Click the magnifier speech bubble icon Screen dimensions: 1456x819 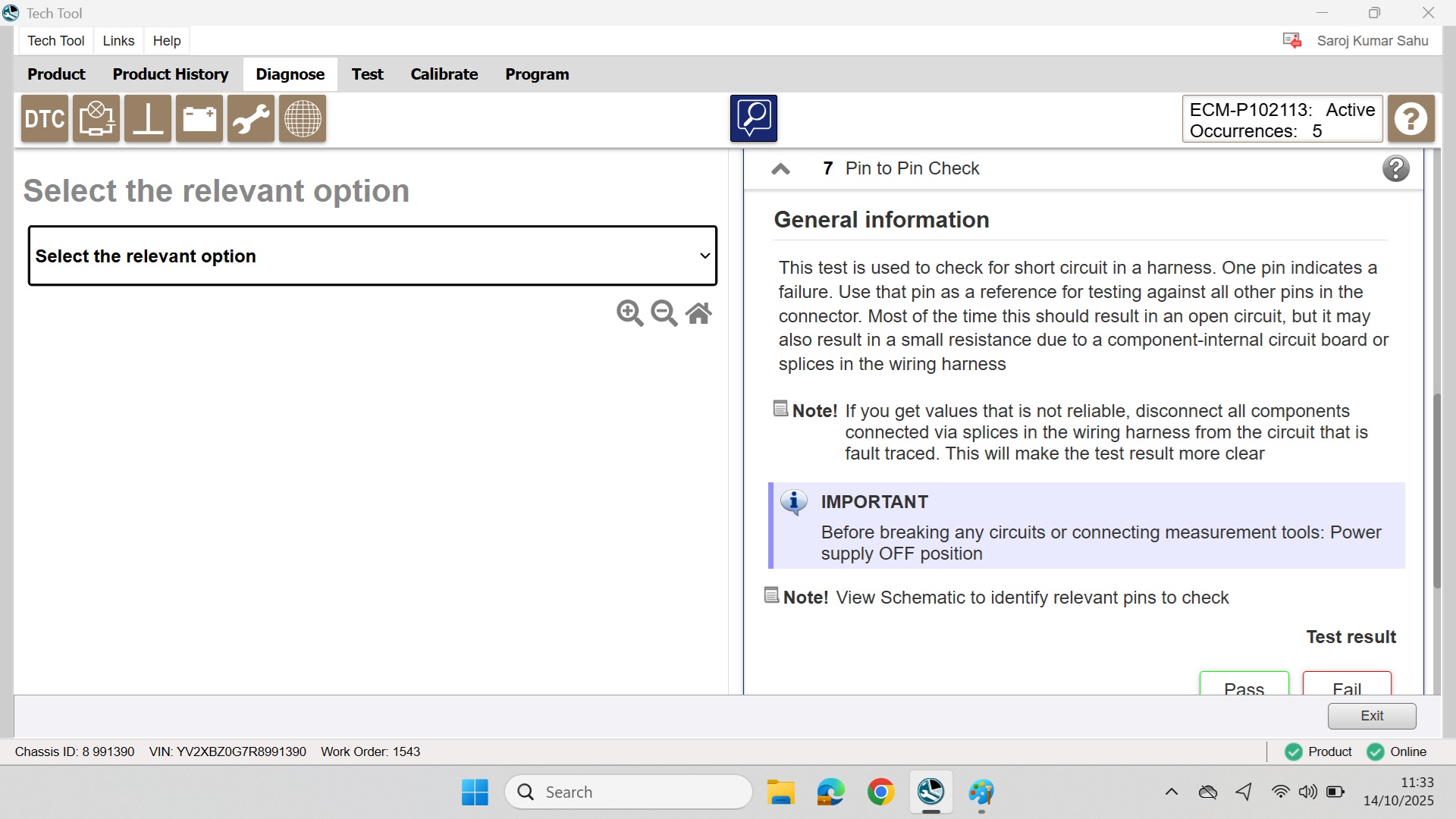[x=753, y=118]
